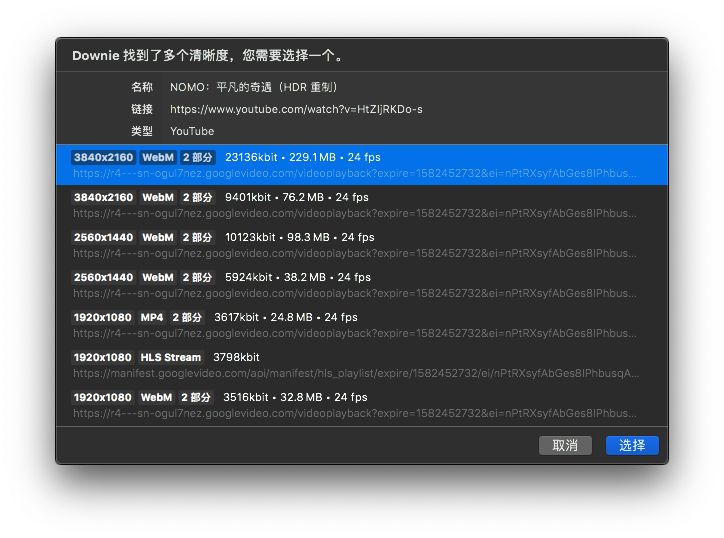The height and width of the screenshot is (538, 724).
Task: Select the 23136kbit 229.1 MB row
Action: coord(362,165)
